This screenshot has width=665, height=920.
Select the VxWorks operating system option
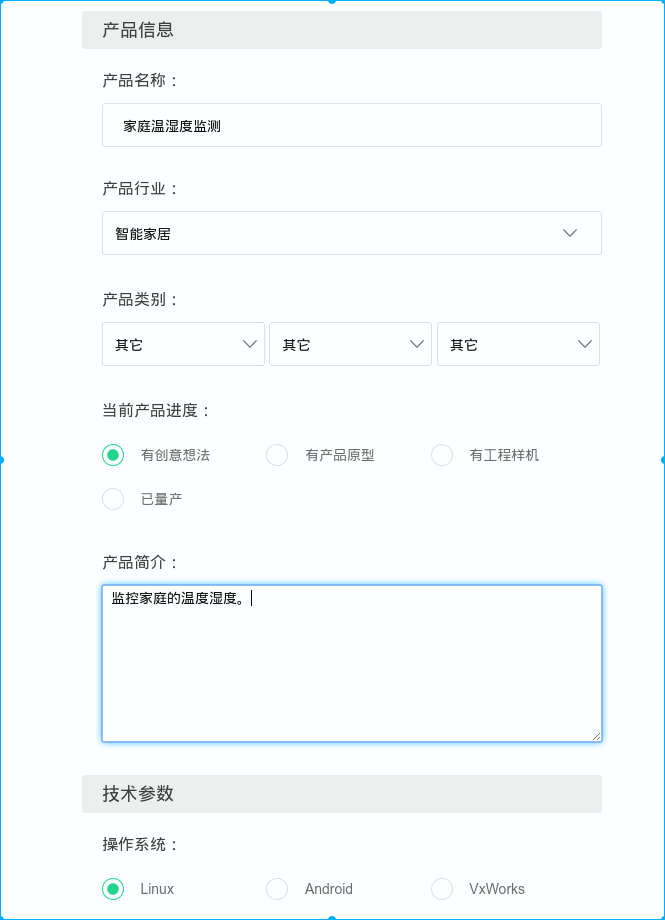pyautogui.click(x=442, y=889)
